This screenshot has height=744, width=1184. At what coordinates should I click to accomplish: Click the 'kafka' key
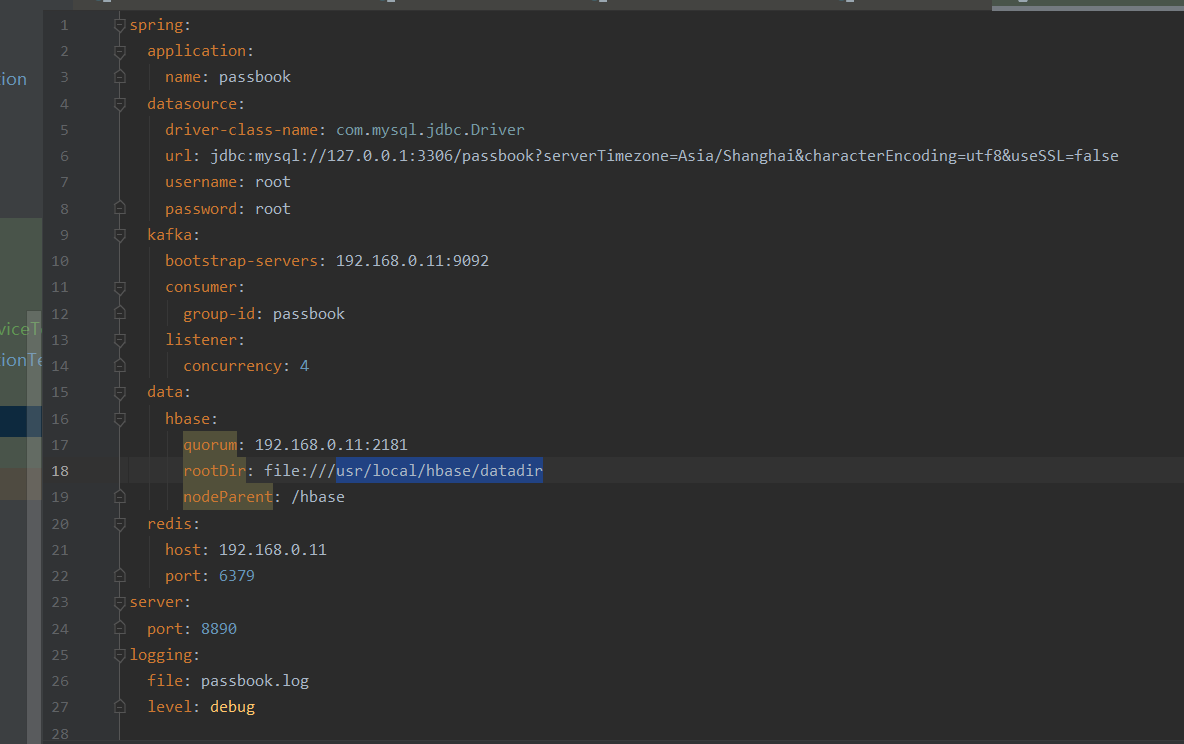click(x=170, y=235)
